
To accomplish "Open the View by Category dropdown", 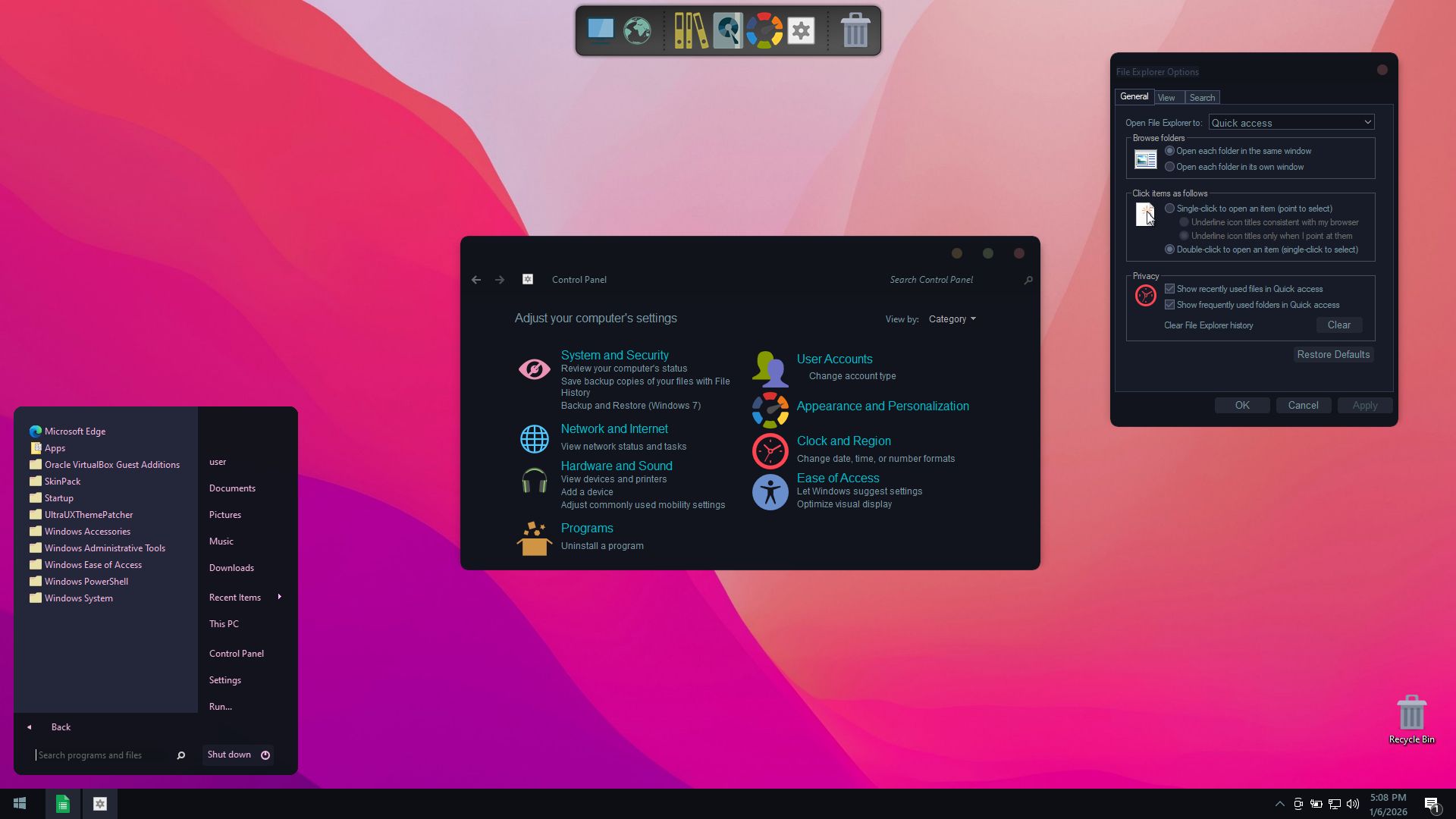I will (x=952, y=319).
